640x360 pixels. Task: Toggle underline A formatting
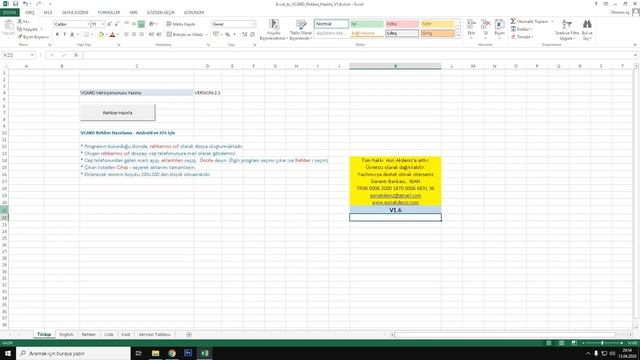72,35
